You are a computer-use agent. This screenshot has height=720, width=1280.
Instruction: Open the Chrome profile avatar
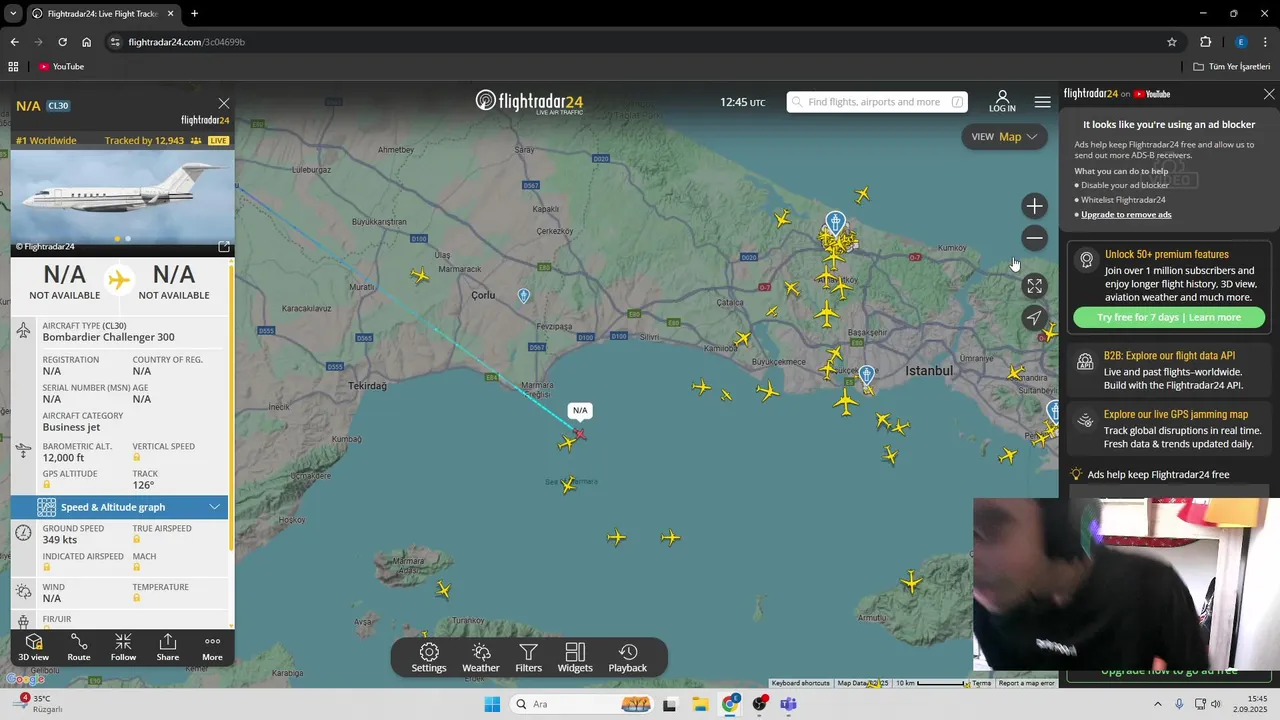click(1241, 42)
